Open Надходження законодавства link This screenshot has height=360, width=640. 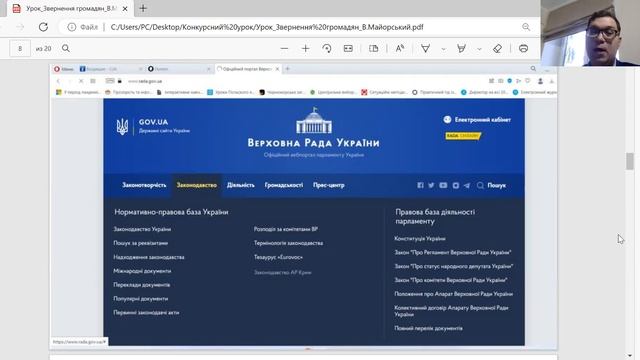149,257
